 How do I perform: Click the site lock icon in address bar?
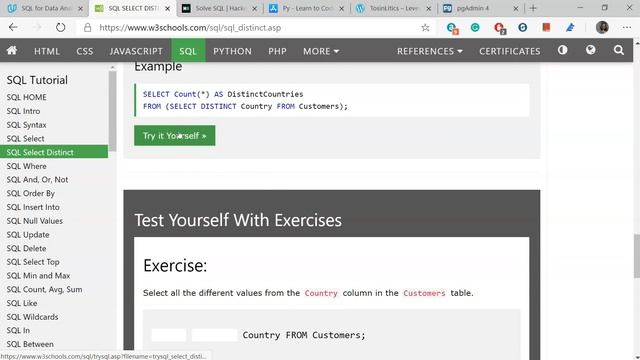point(87,27)
